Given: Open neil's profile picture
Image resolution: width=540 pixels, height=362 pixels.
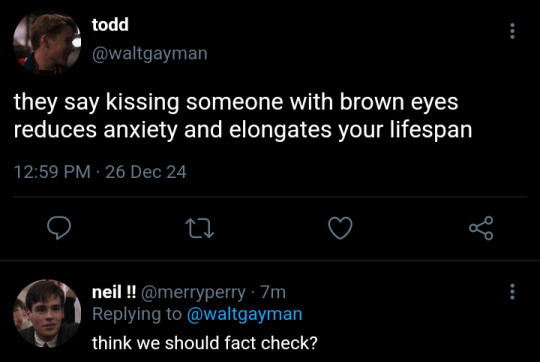Looking at the screenshot, I should point(47,313).
